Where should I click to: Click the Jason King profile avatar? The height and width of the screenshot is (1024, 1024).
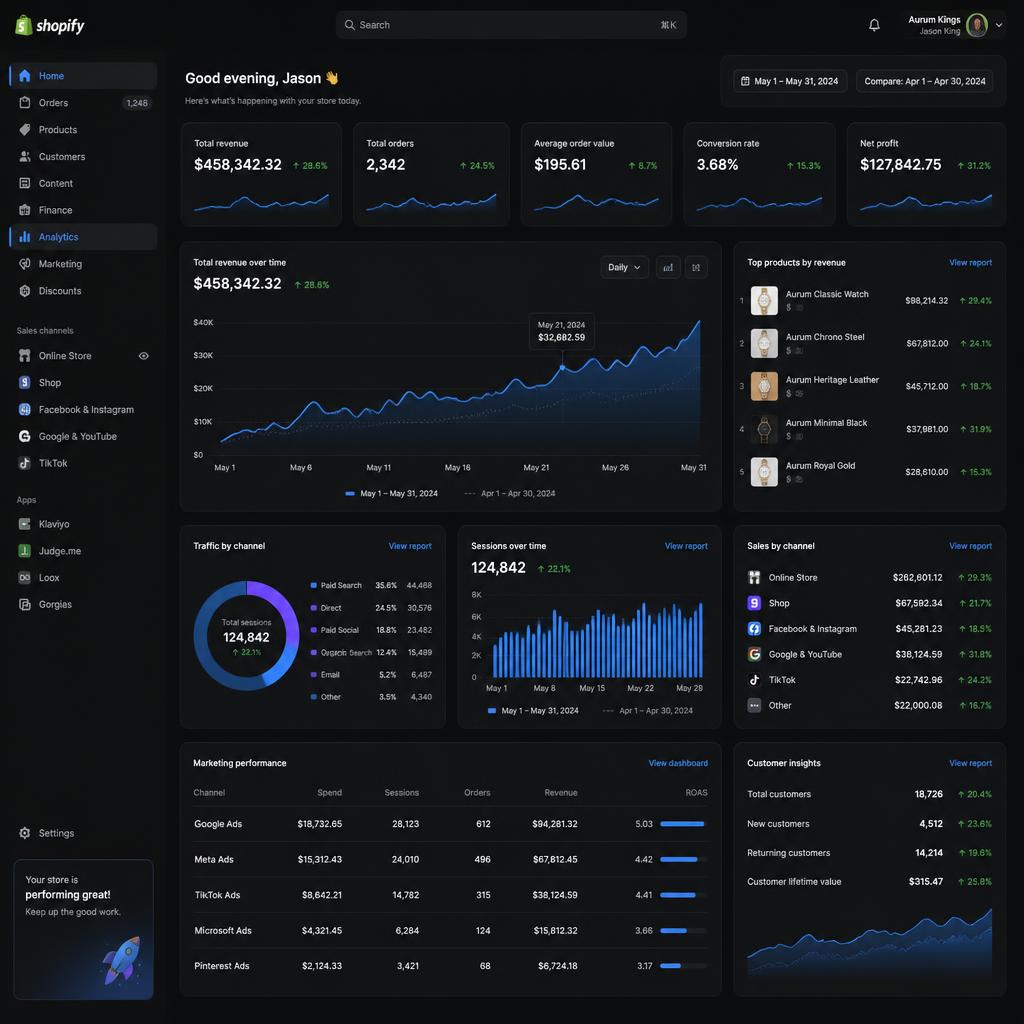tap(977, 25)
